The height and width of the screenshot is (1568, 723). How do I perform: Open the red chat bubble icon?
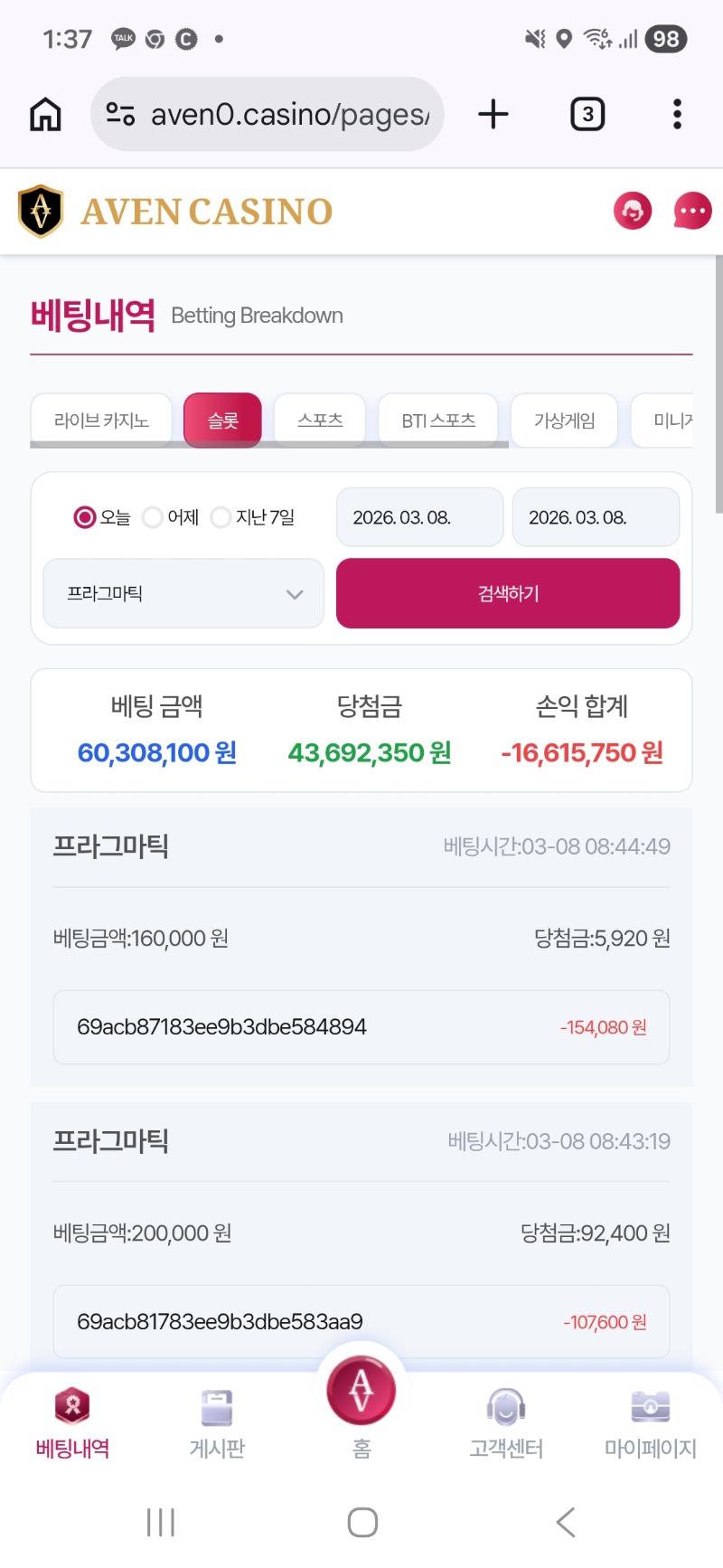click(x=692, y=212)
